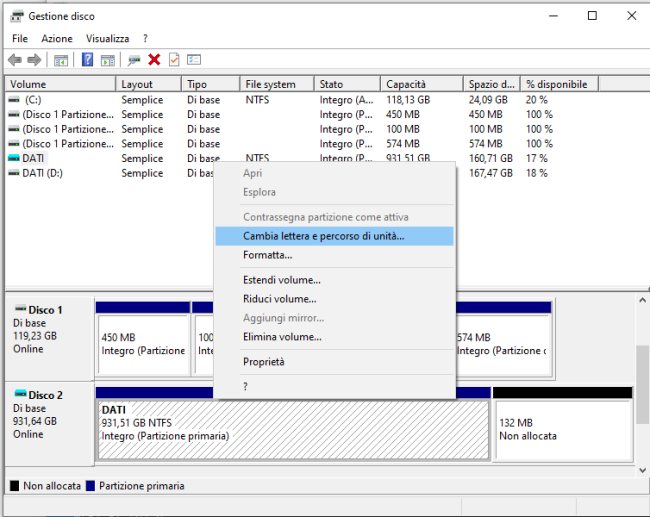
Task: Select the DATI 931,51 GB NTFS partition block
Action: pos(293,424)
